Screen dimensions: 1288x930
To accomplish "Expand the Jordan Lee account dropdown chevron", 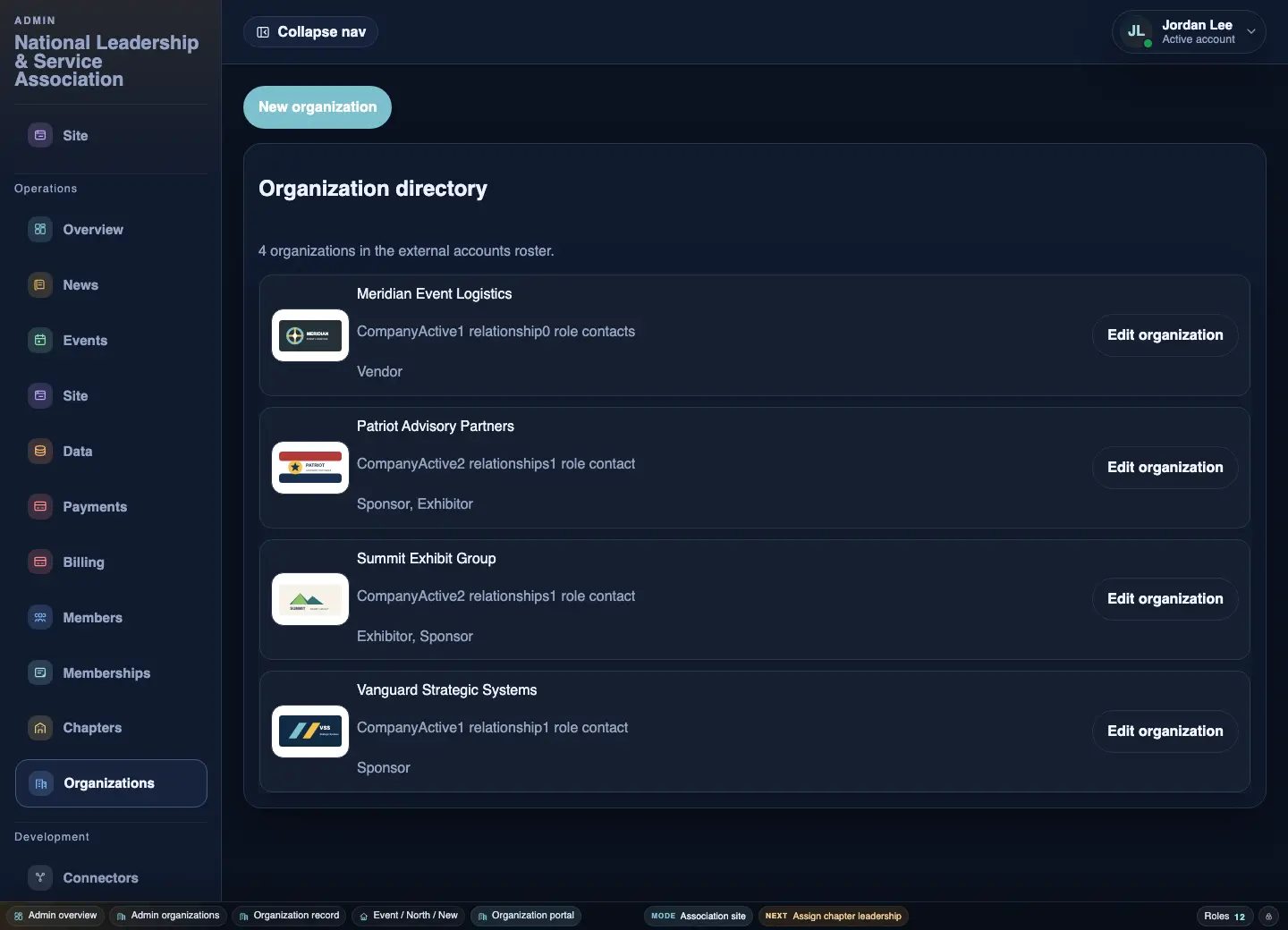I will (x=1251, y=32).
